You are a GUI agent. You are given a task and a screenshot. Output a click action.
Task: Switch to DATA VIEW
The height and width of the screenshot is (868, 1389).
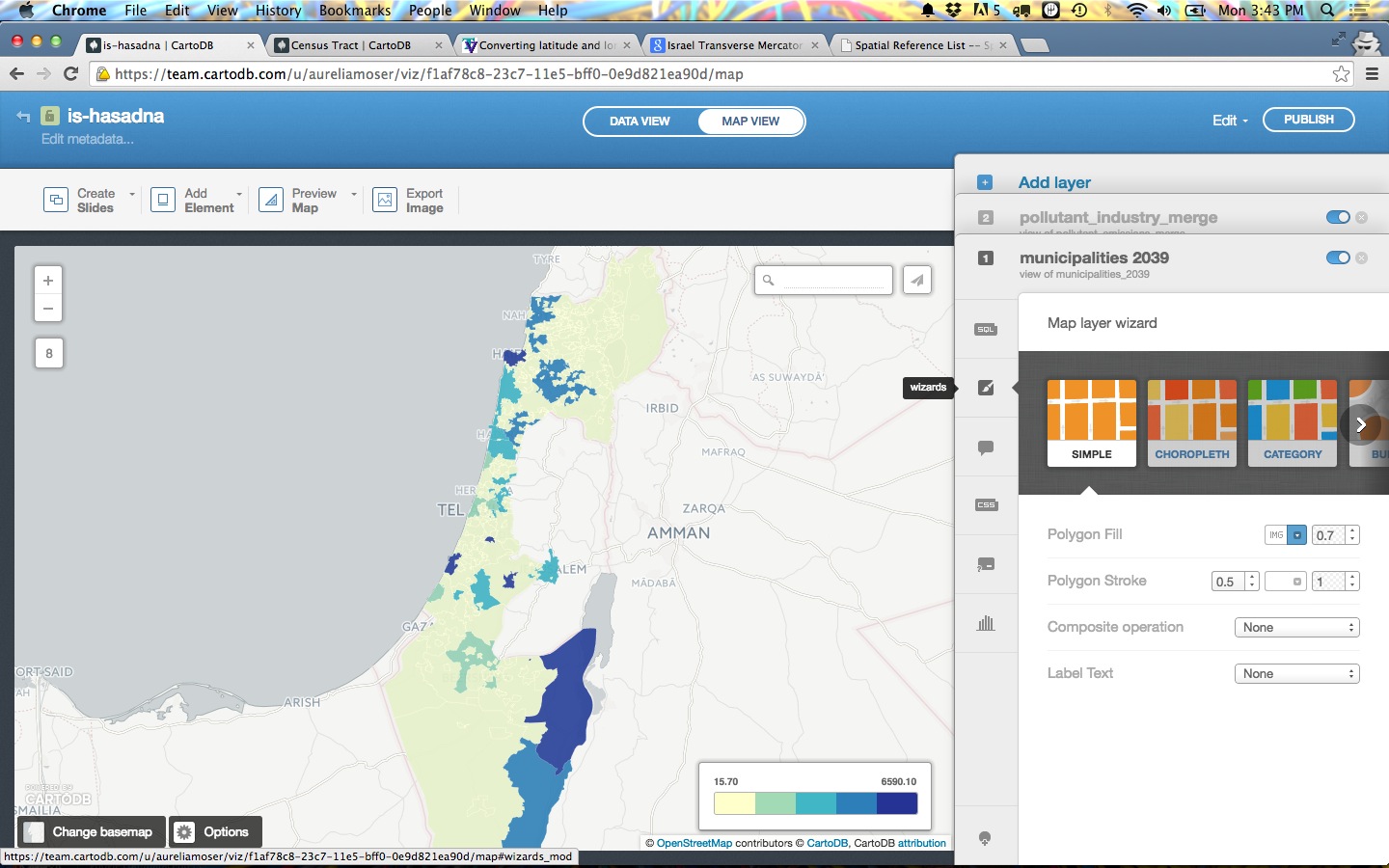640,122
